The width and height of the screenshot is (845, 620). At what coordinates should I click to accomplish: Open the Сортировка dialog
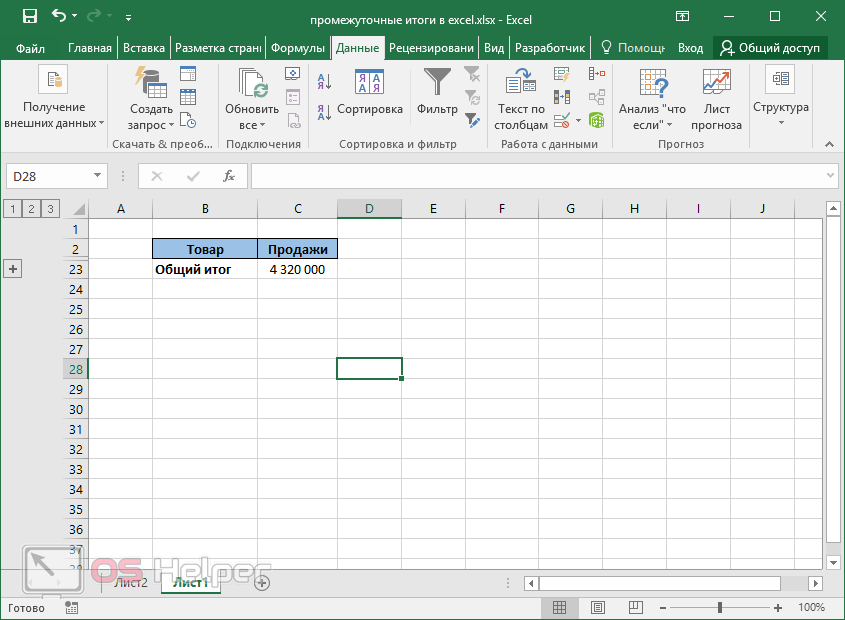pyautogui.click(x=370, y=93)
